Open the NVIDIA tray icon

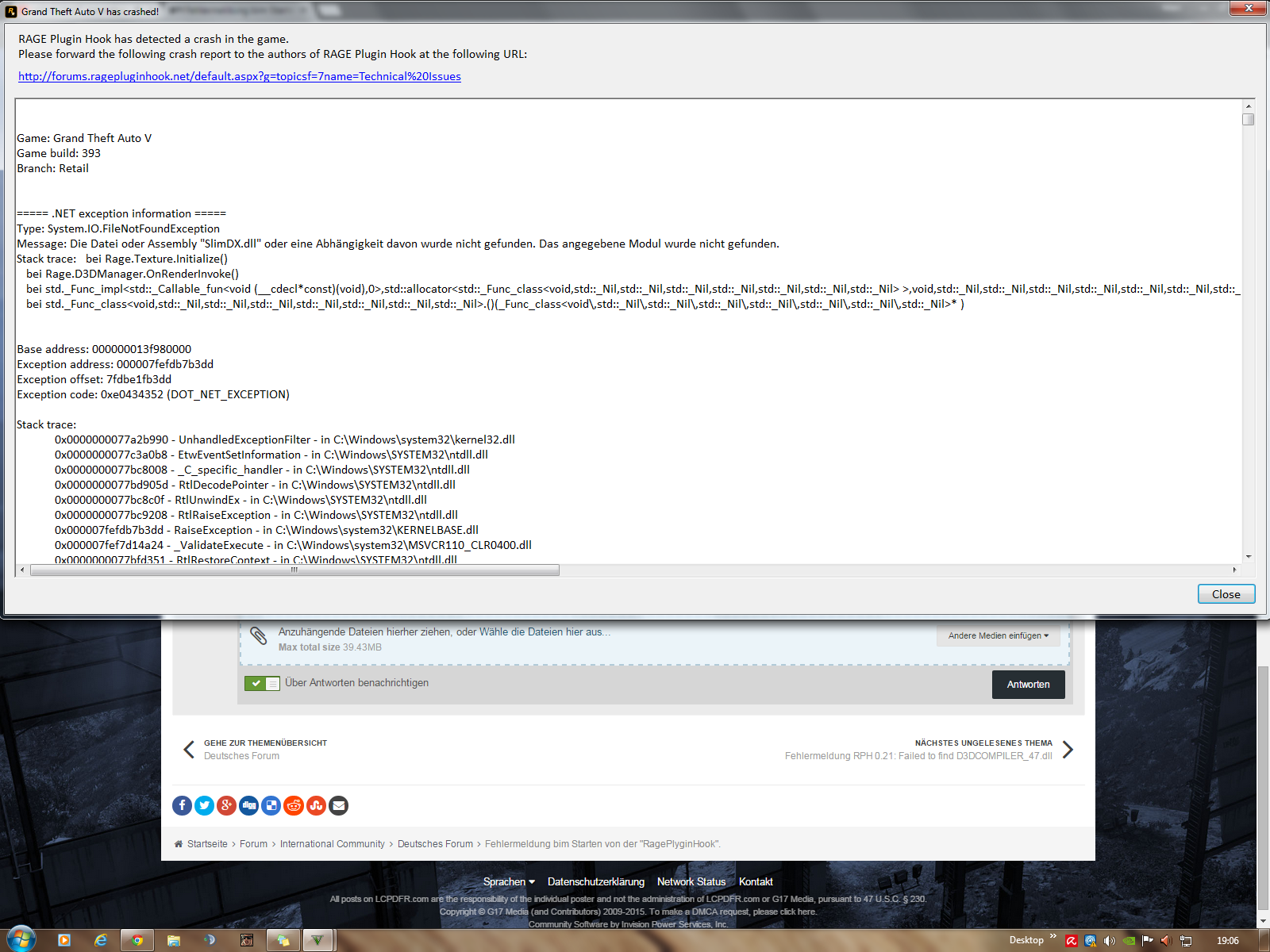(x=1129, y=941)
